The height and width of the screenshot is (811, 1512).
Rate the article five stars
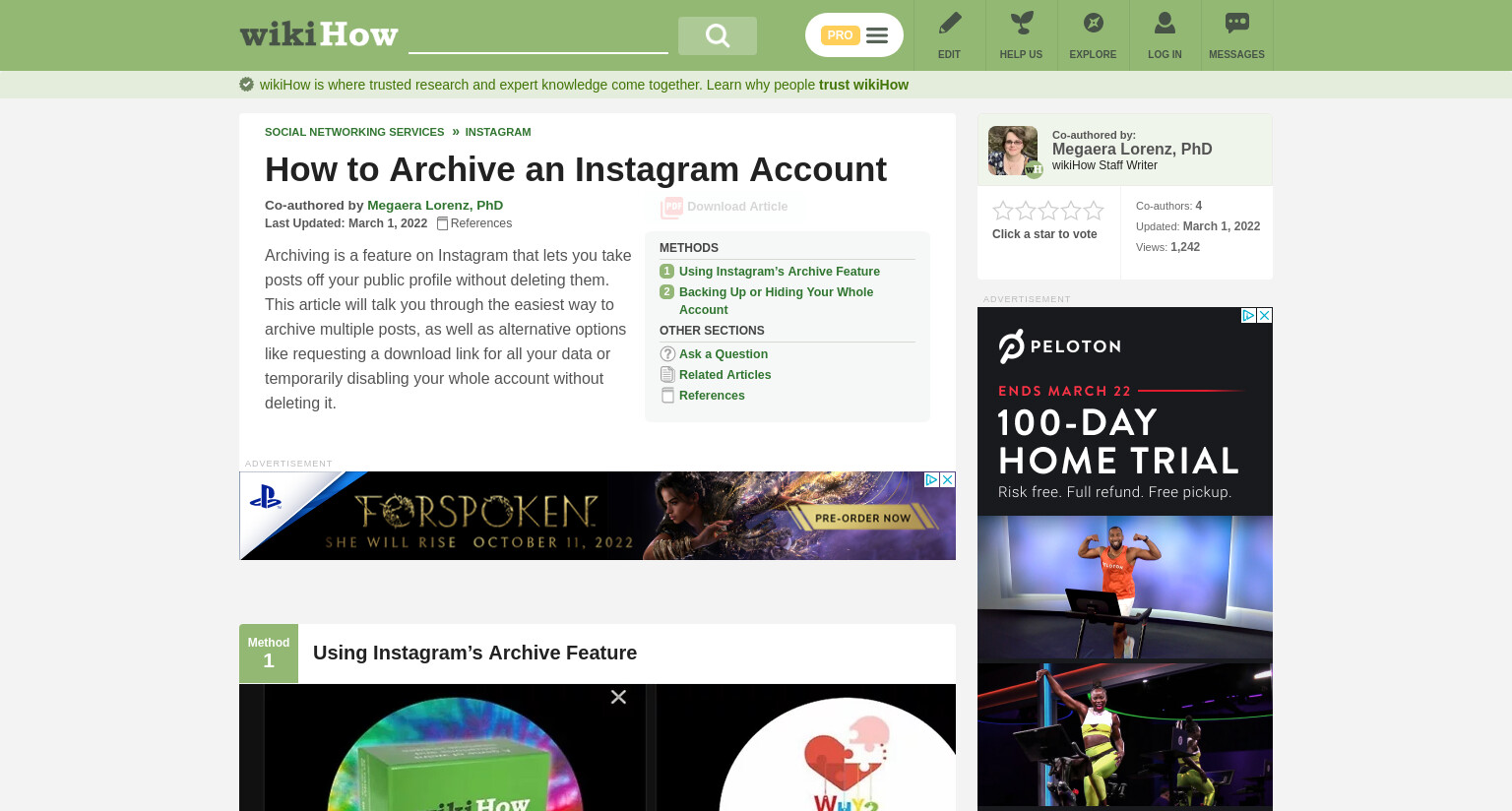[x=1094, y=211]
